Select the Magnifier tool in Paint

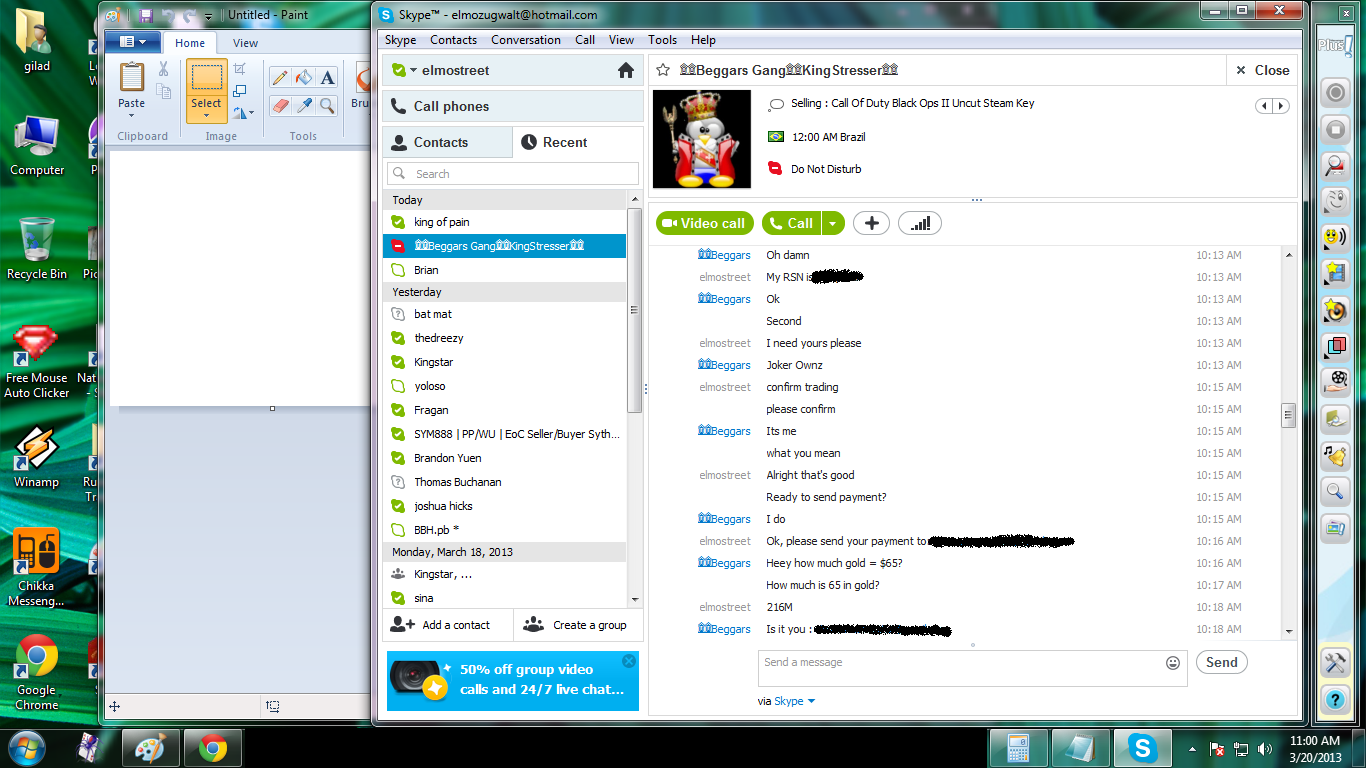(327, 105)
